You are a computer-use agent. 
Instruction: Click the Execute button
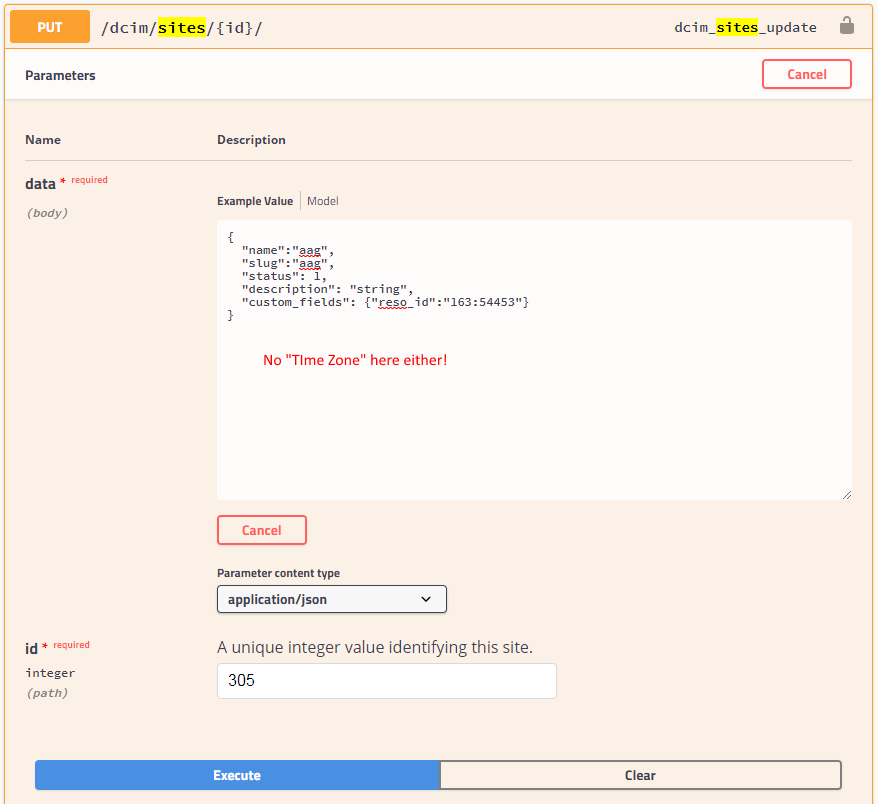pos(237,775)
